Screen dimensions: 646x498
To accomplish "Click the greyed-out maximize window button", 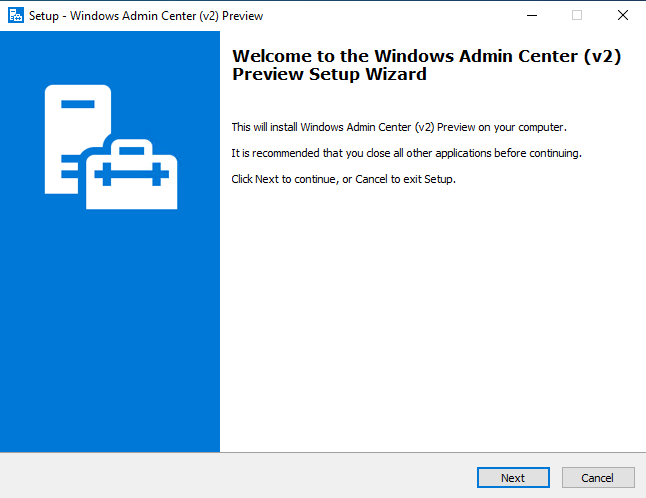I will click(x=577, y=16).
